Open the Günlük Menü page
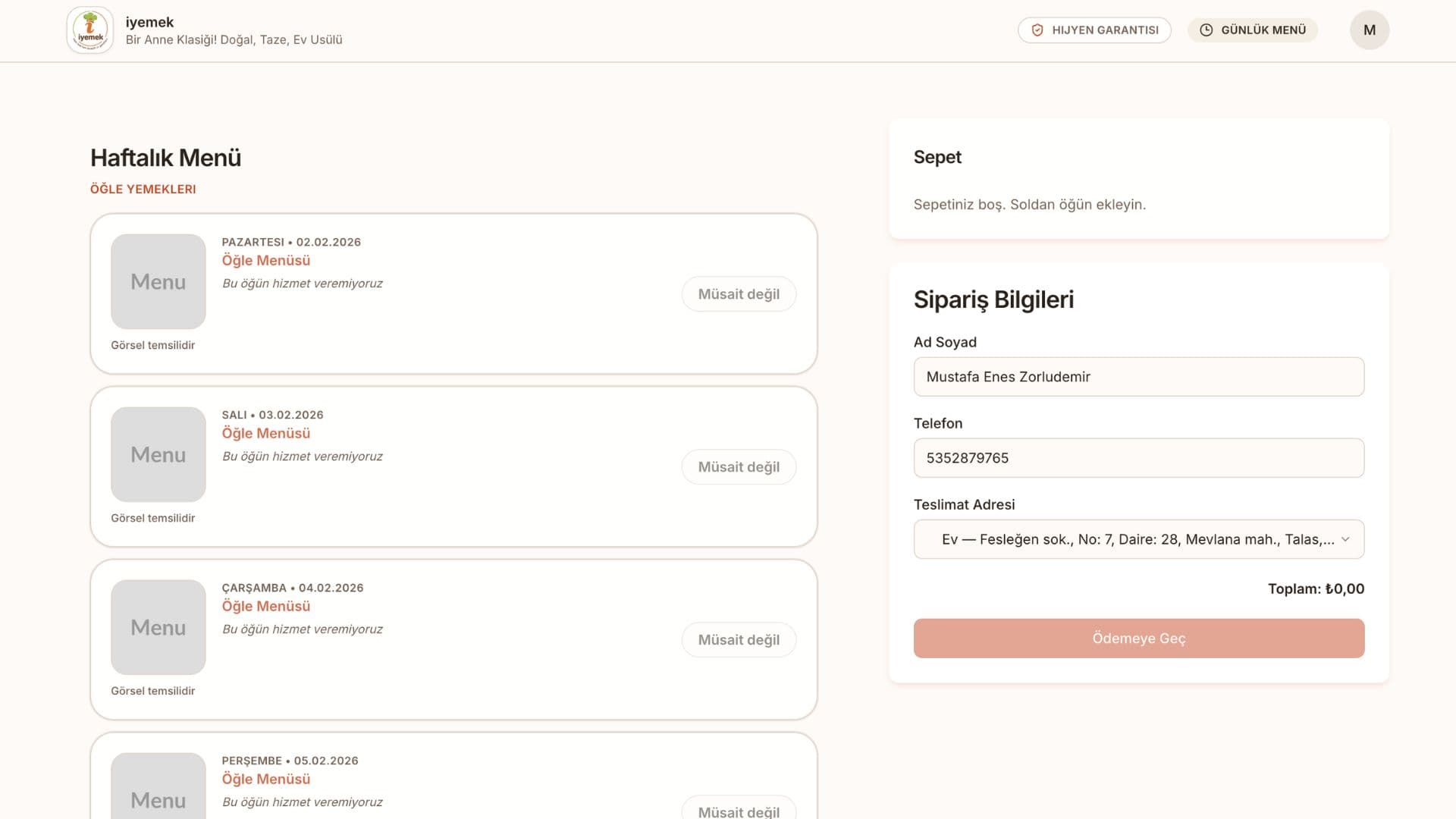 [x=1253, y=30]
